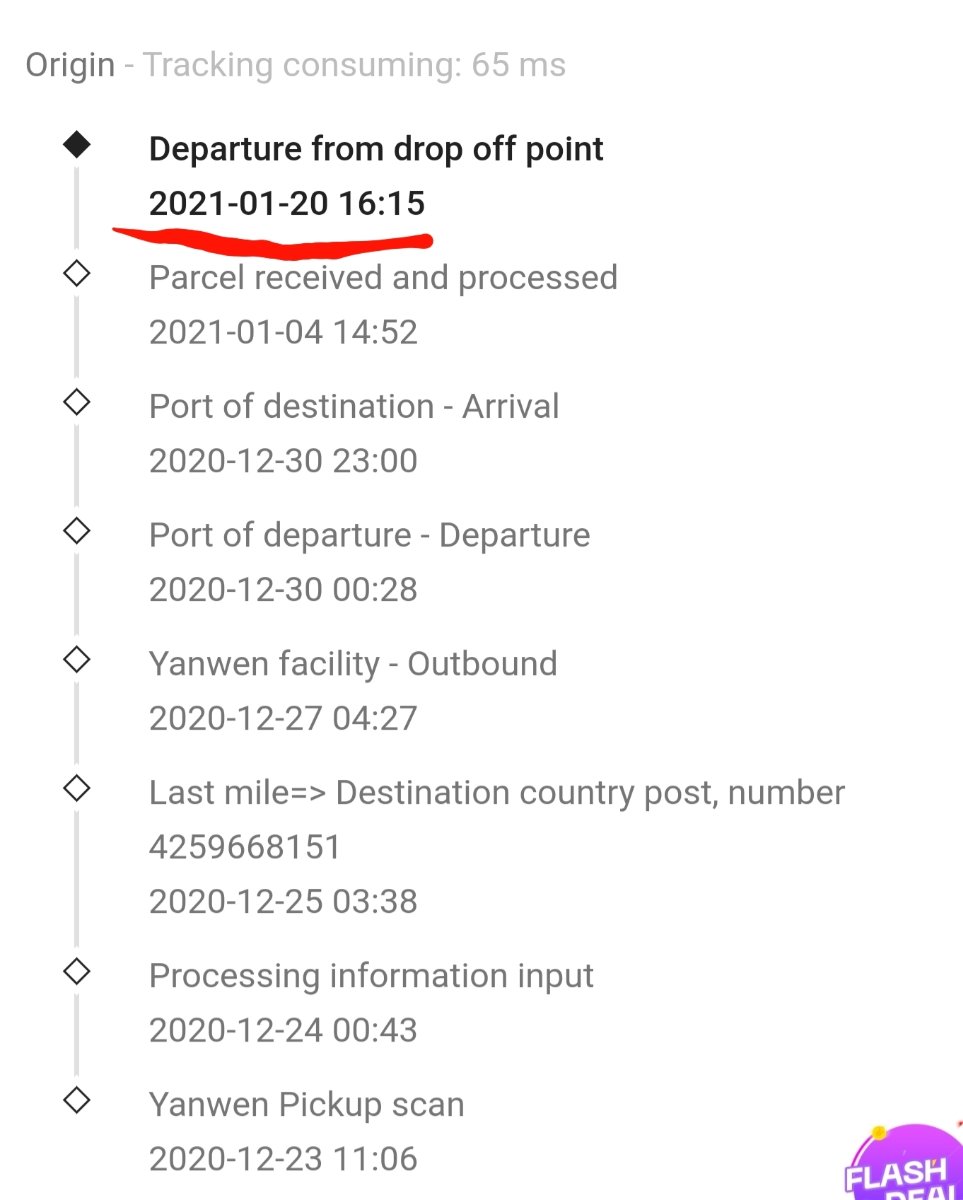Tap the Parcel received and processed text

[383, 277]
